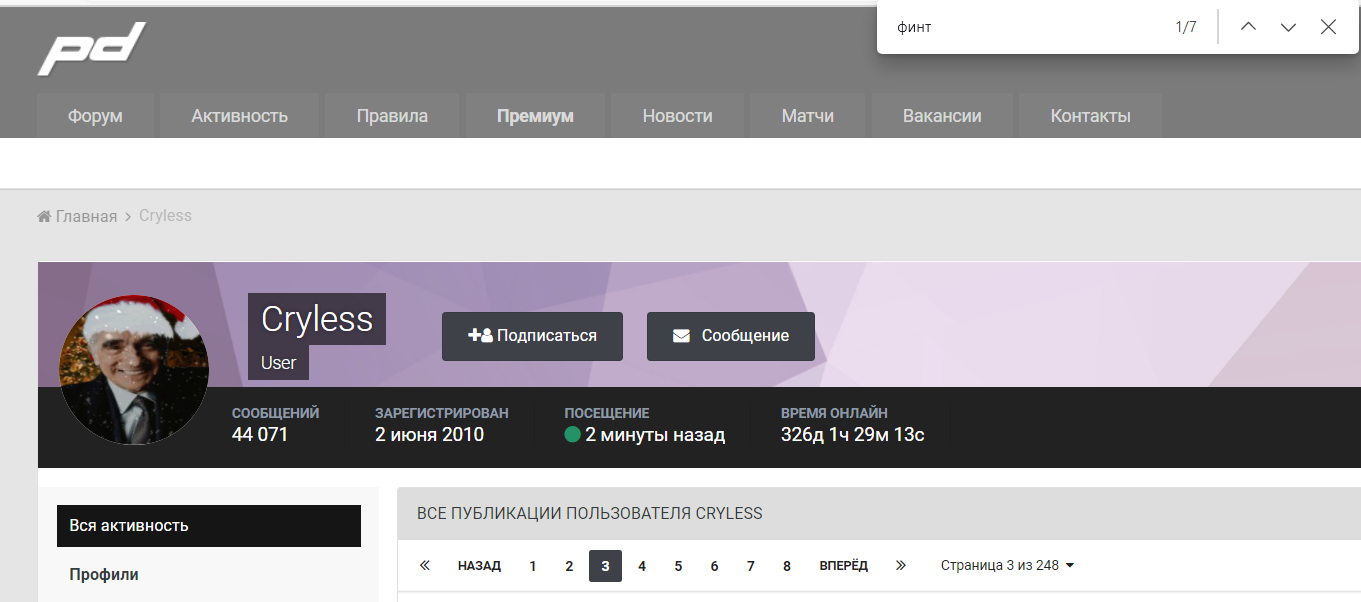Viewport: 1361px width, 602px height.
Task: Open the Страница 3 из 248 dropdown
Action: (x=1007, y=566)
